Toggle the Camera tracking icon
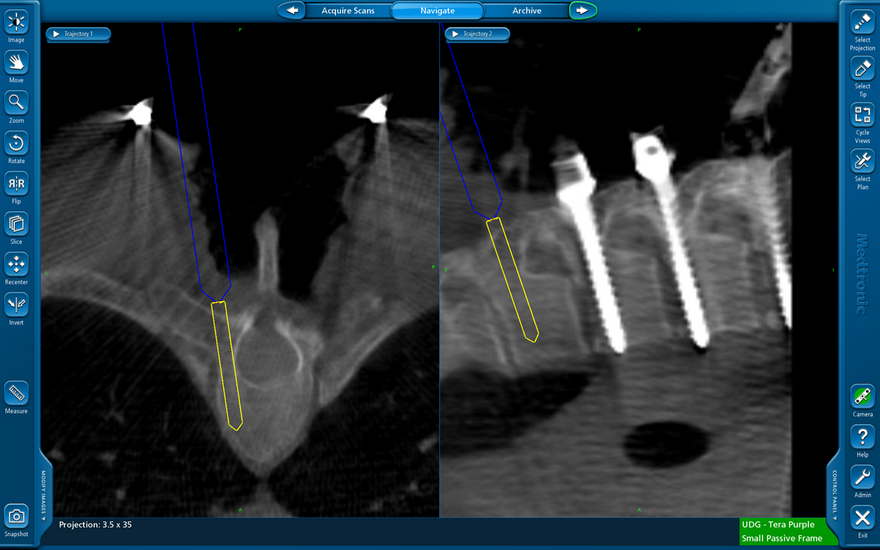880x550 pixels. tap(862, 397)
